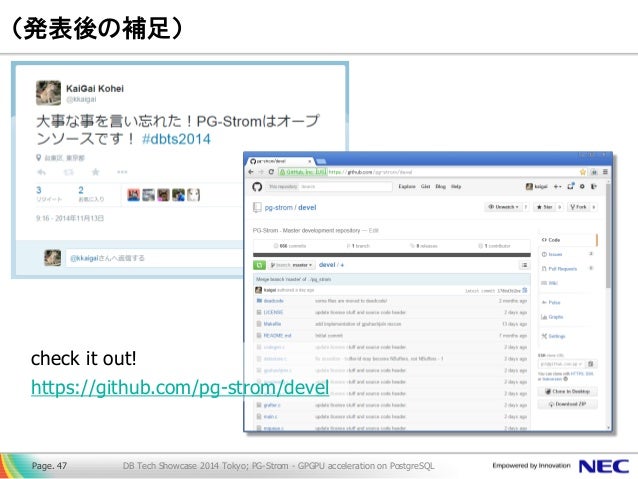Click the Download ZIP button
This screenshot has width=638, height=479.
click(x=568, y=404)
